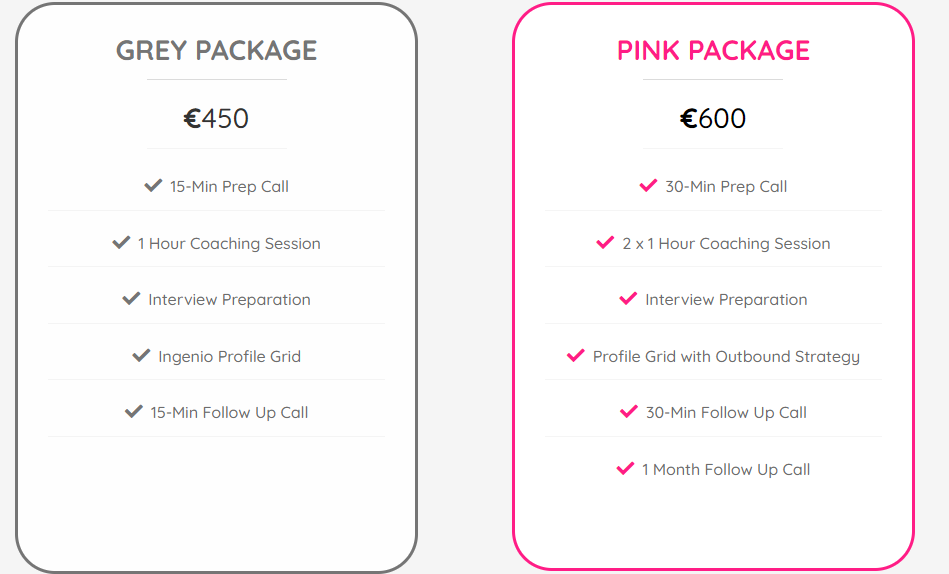Click grey checkmark beside Interview Preparation

pos(131,299)
